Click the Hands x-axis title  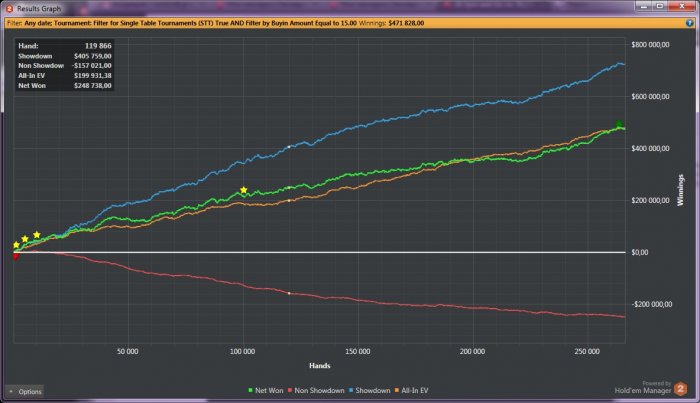tap(320, 366)
